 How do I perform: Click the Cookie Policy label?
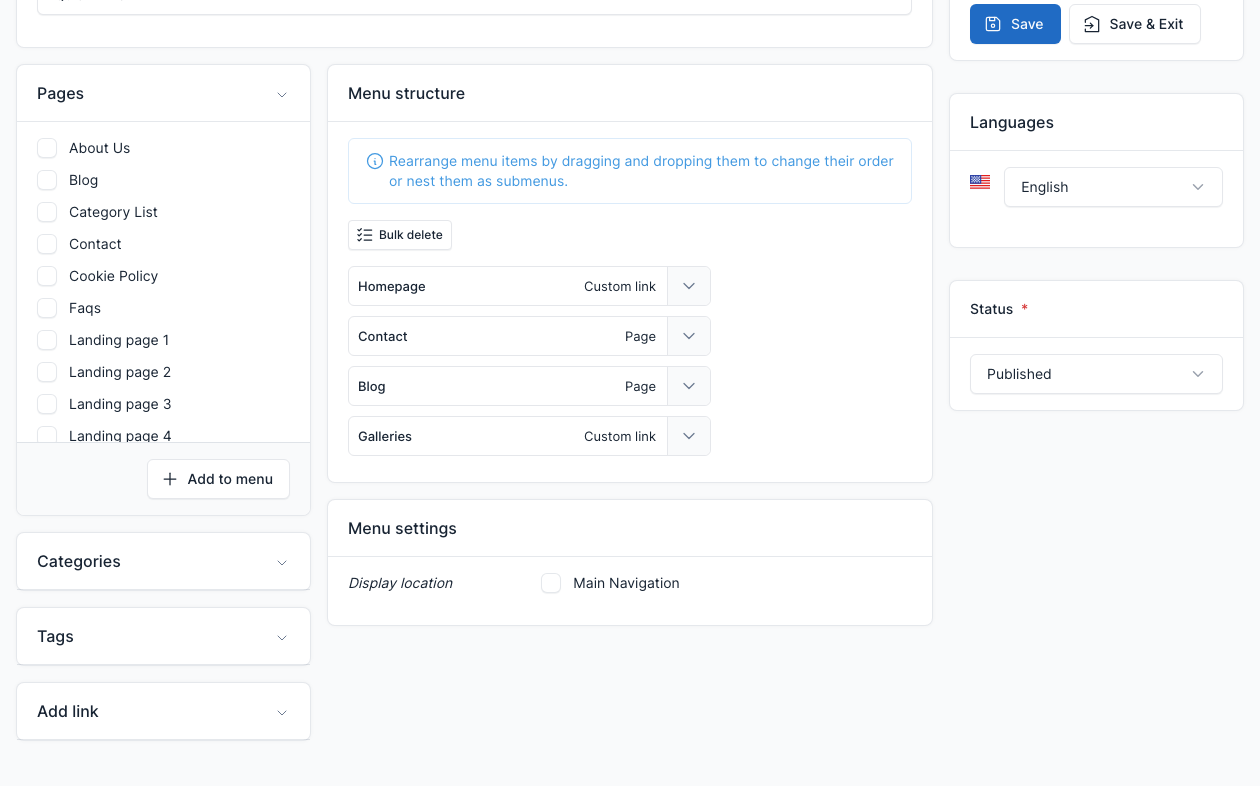coord(113,276)
